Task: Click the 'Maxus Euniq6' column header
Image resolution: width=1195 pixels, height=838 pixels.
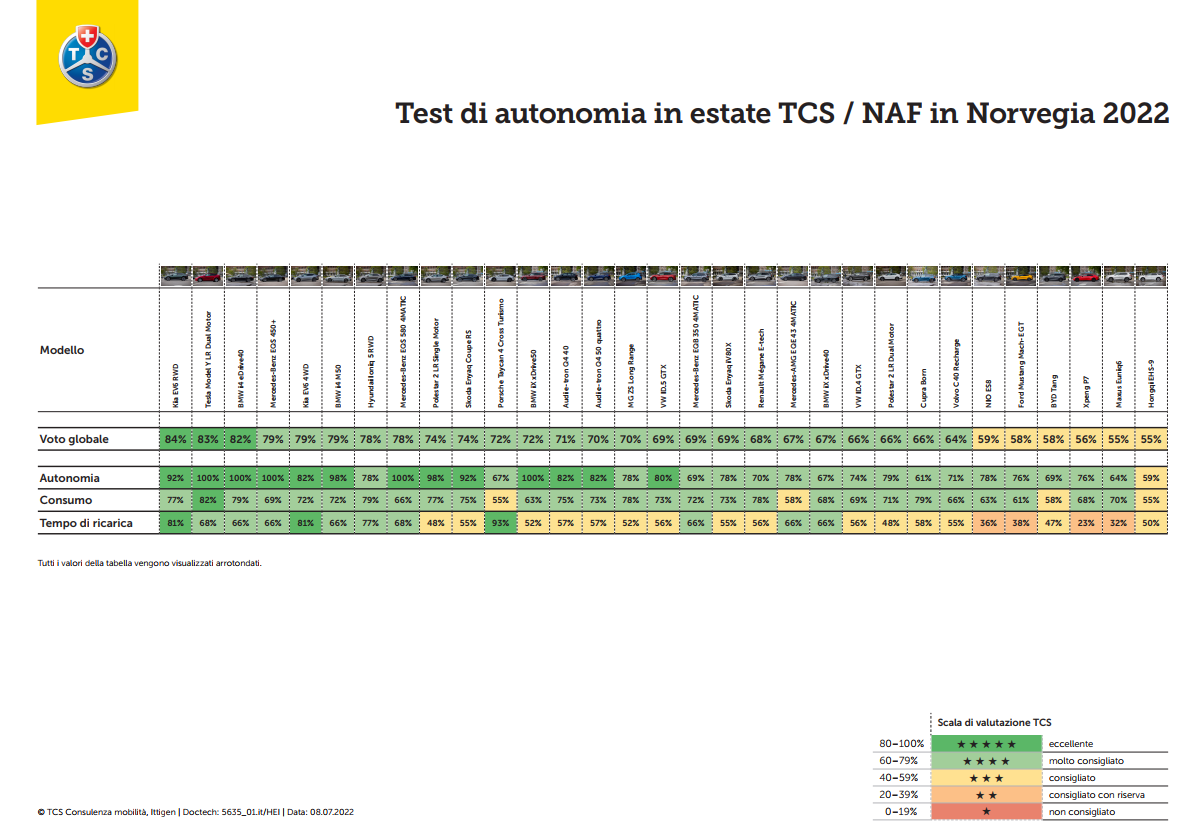Action: click(1119, 384)
